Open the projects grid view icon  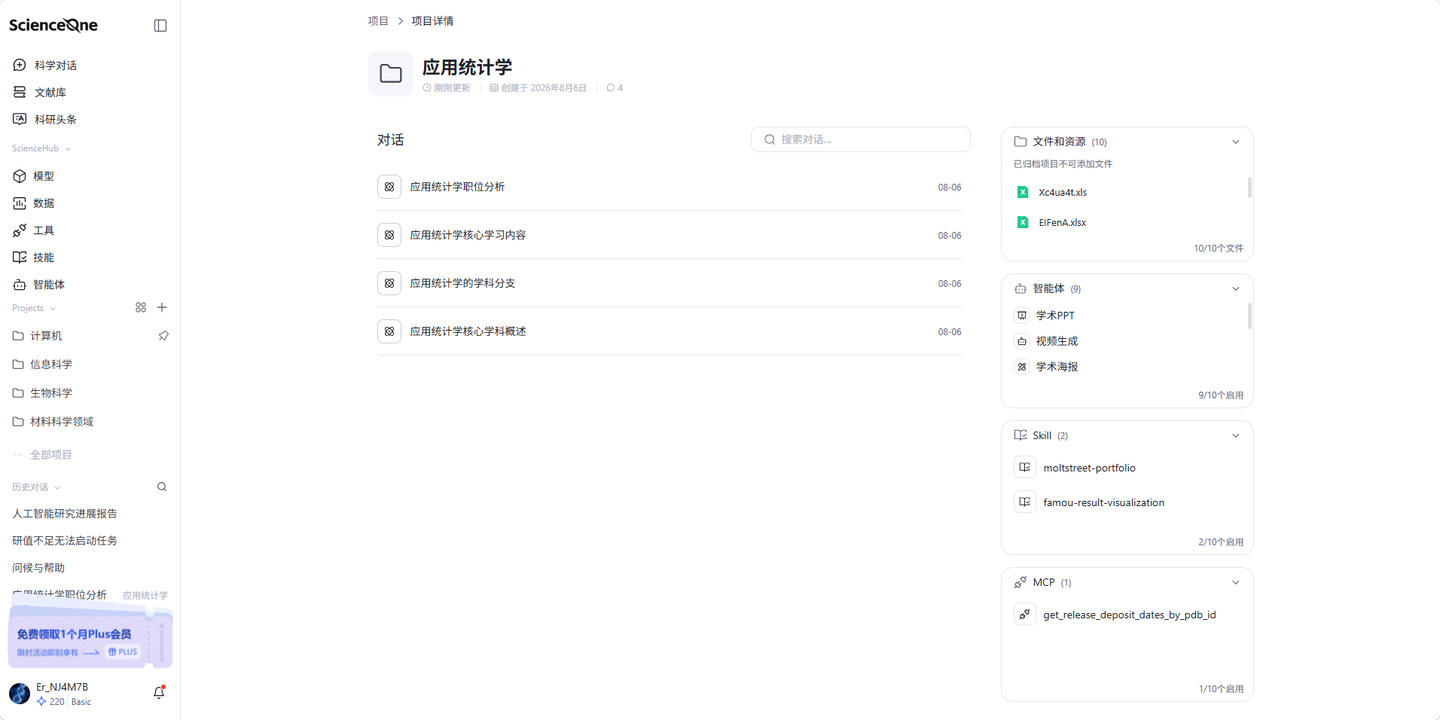click(141, 308)
